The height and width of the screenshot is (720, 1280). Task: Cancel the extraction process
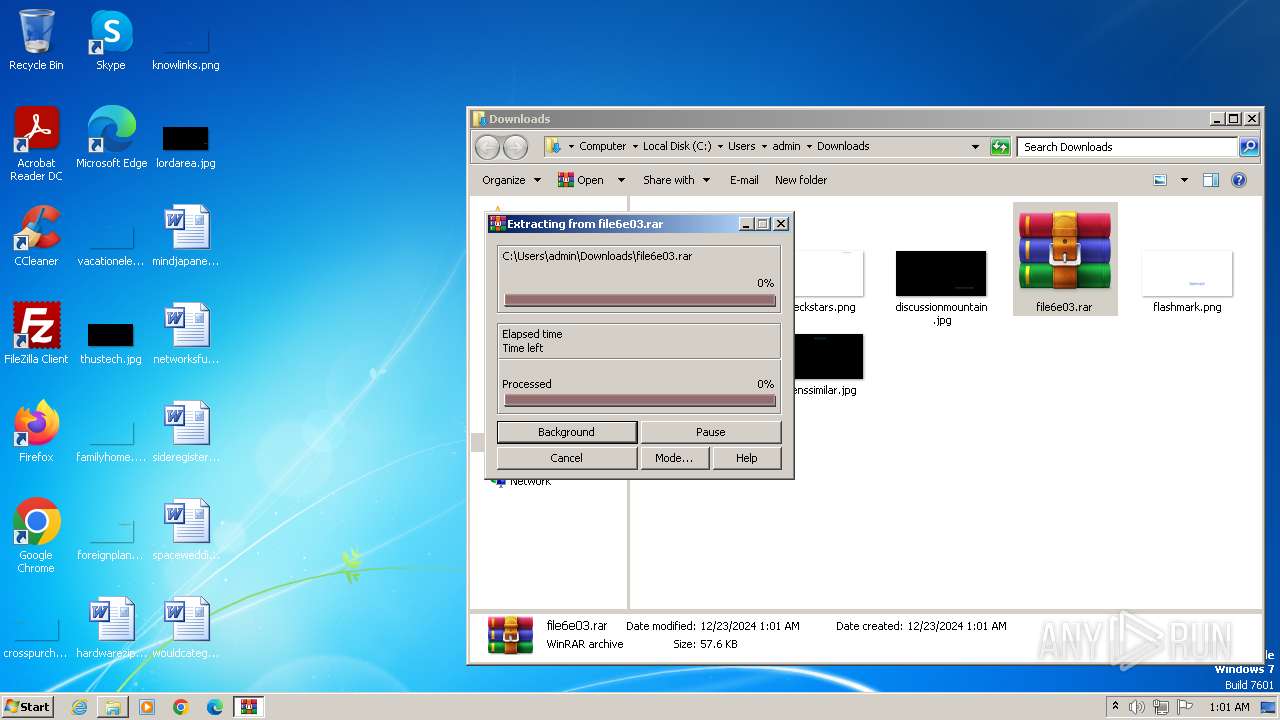click(566, 458)
